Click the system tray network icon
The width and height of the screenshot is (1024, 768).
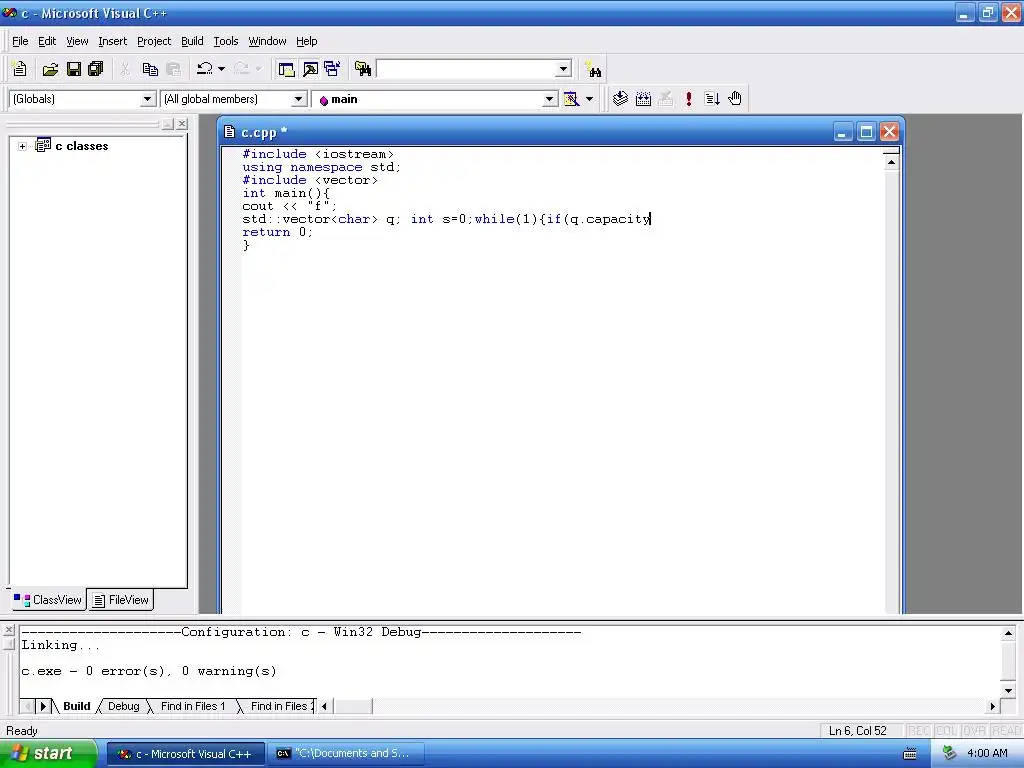950,753
